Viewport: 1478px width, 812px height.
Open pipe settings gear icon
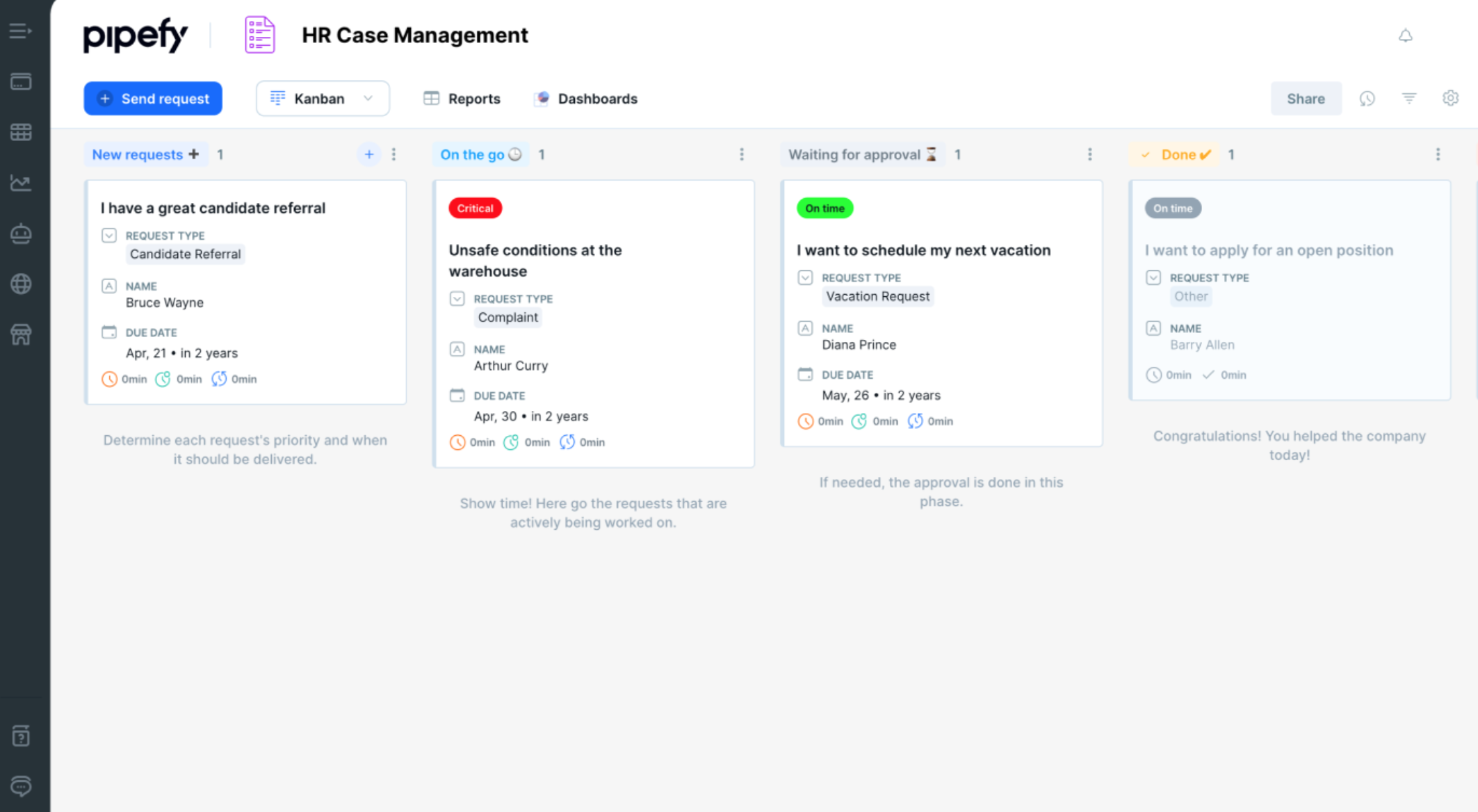tap(1450, 99)
